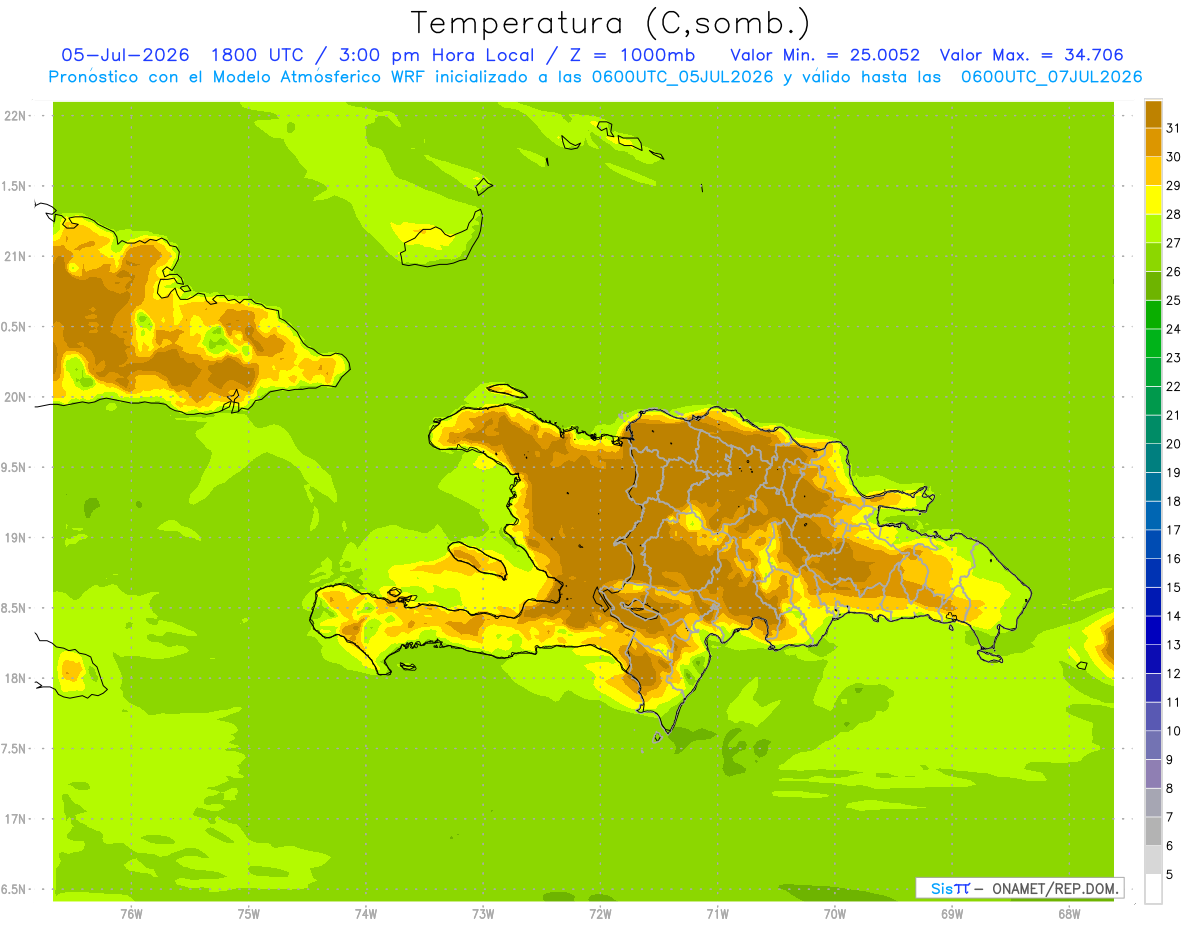Click the "76W" longitude axis label
Screen dimensions: 1200x927
(131, 913)
